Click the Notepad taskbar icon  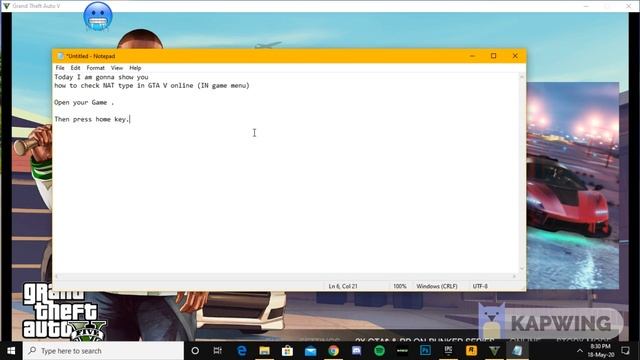click(x=517, y=351)
